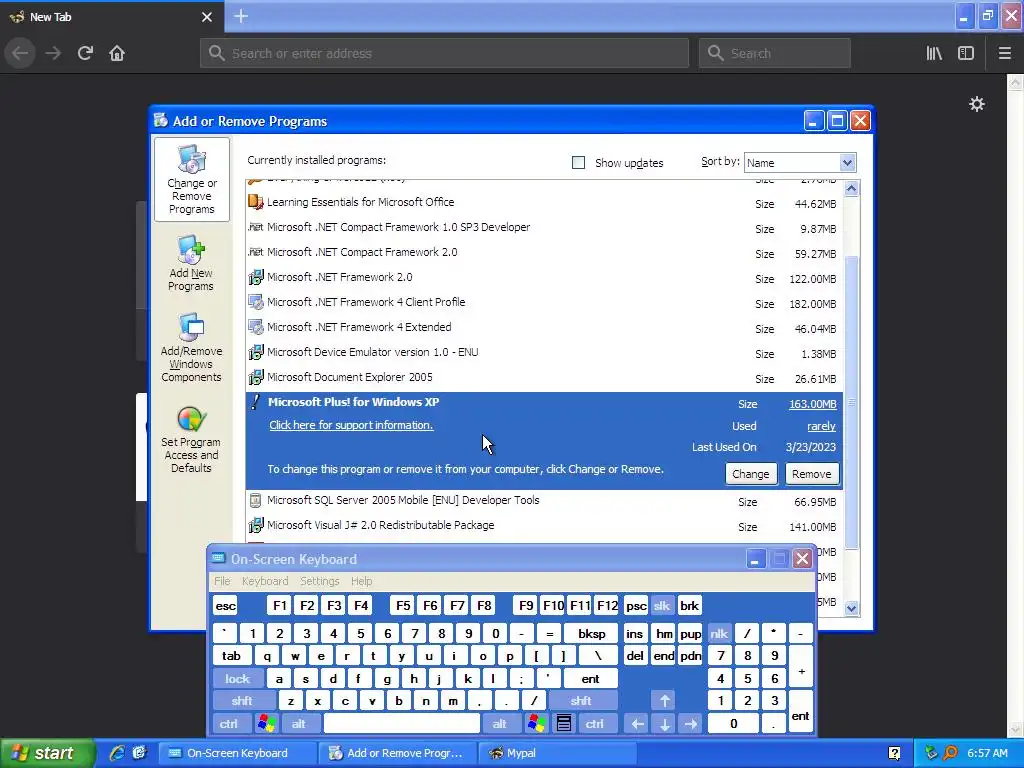The width and height of the screenshot is (1024, 768).
Task: Toggle the lock key on on-screen keyboard
Action: [238, 679]
